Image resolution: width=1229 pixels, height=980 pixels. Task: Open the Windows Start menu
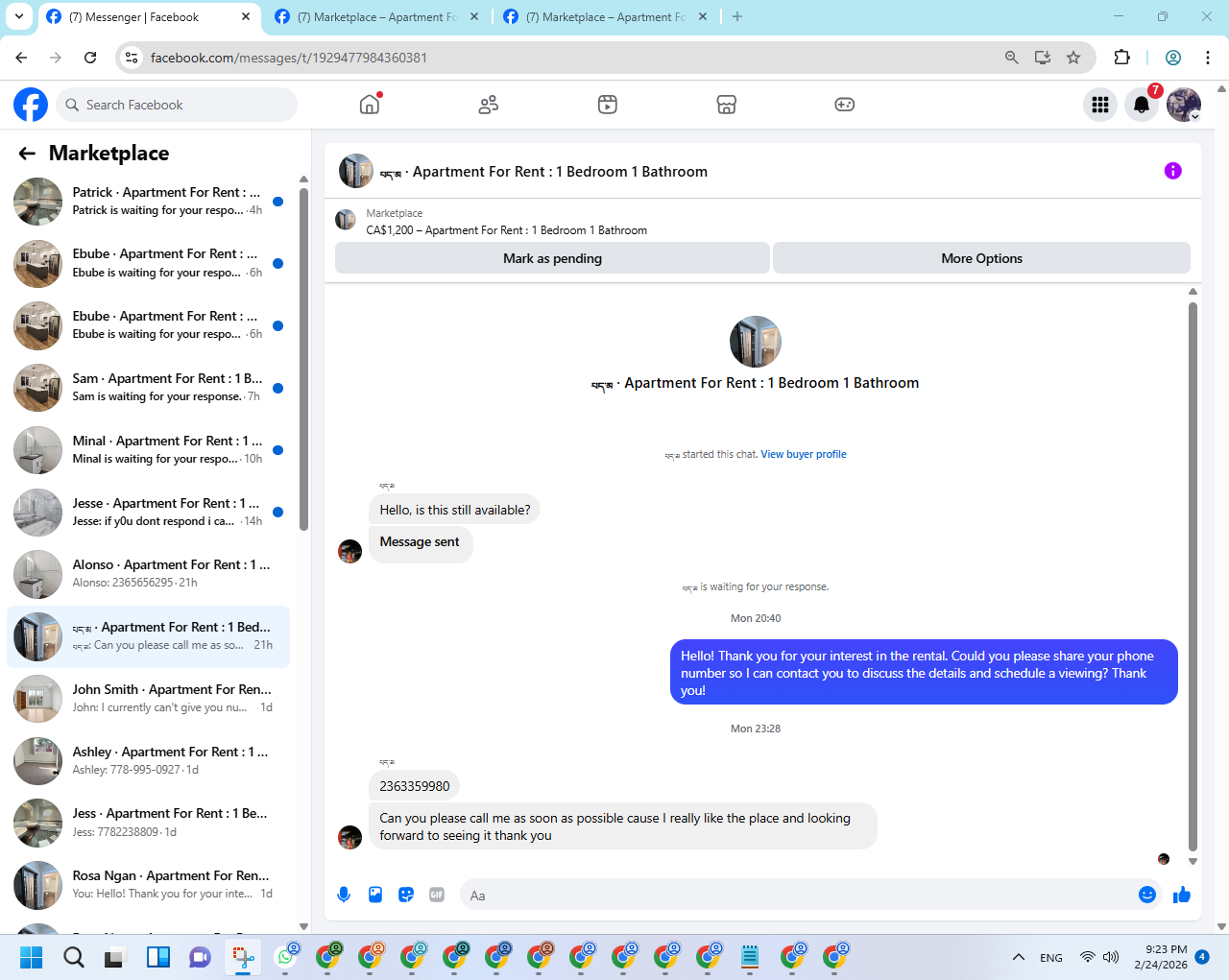32,957
